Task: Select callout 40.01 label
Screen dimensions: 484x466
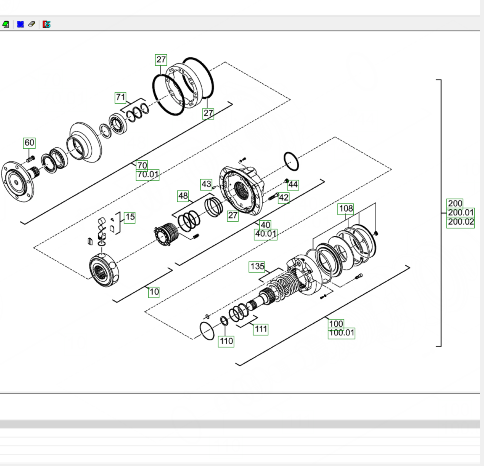Action: point(266,234)
